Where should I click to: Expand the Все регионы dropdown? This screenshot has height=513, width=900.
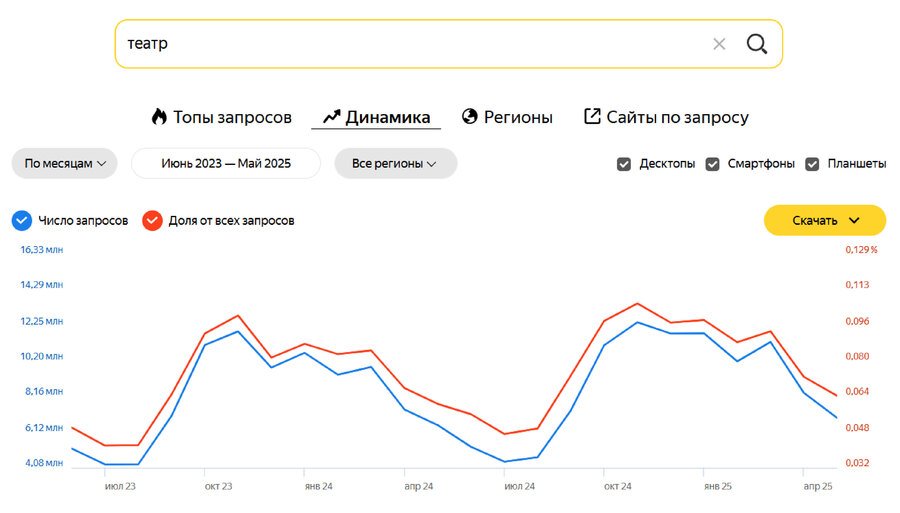coord(395,163)
